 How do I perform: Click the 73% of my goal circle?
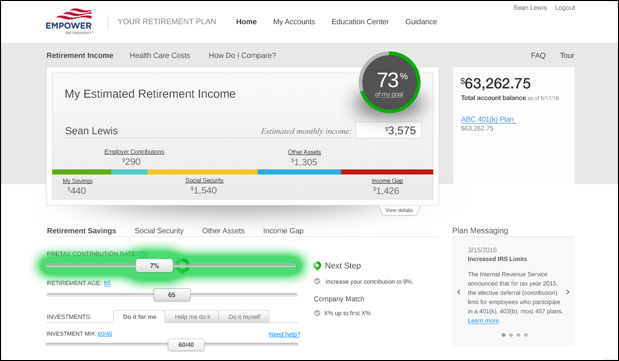(389, 82)
